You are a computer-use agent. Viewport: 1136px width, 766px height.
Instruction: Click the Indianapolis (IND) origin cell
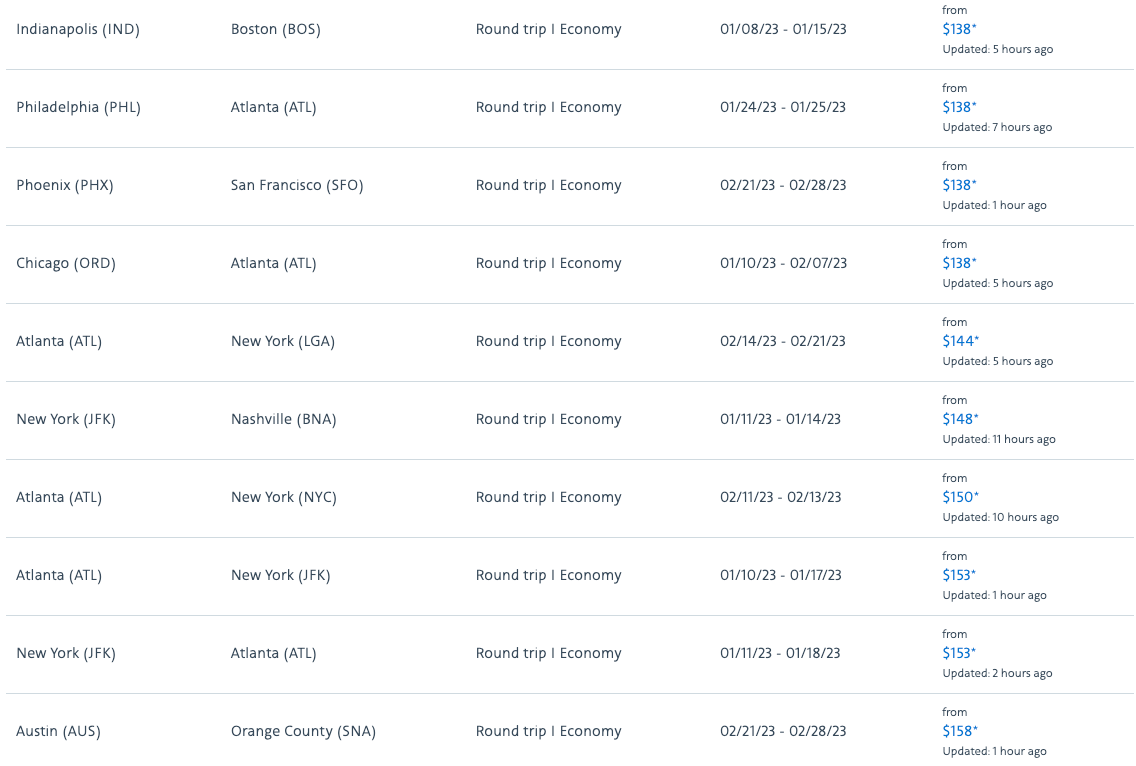[x=78, y=29]
